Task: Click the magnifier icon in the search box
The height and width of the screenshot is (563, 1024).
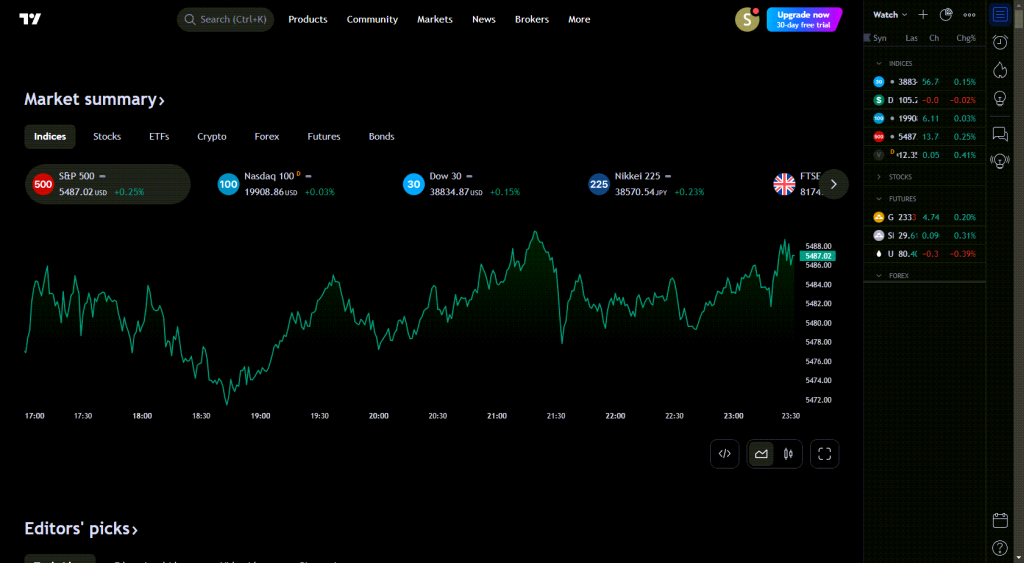Action: pyautogui.click(x=190, y=20)
